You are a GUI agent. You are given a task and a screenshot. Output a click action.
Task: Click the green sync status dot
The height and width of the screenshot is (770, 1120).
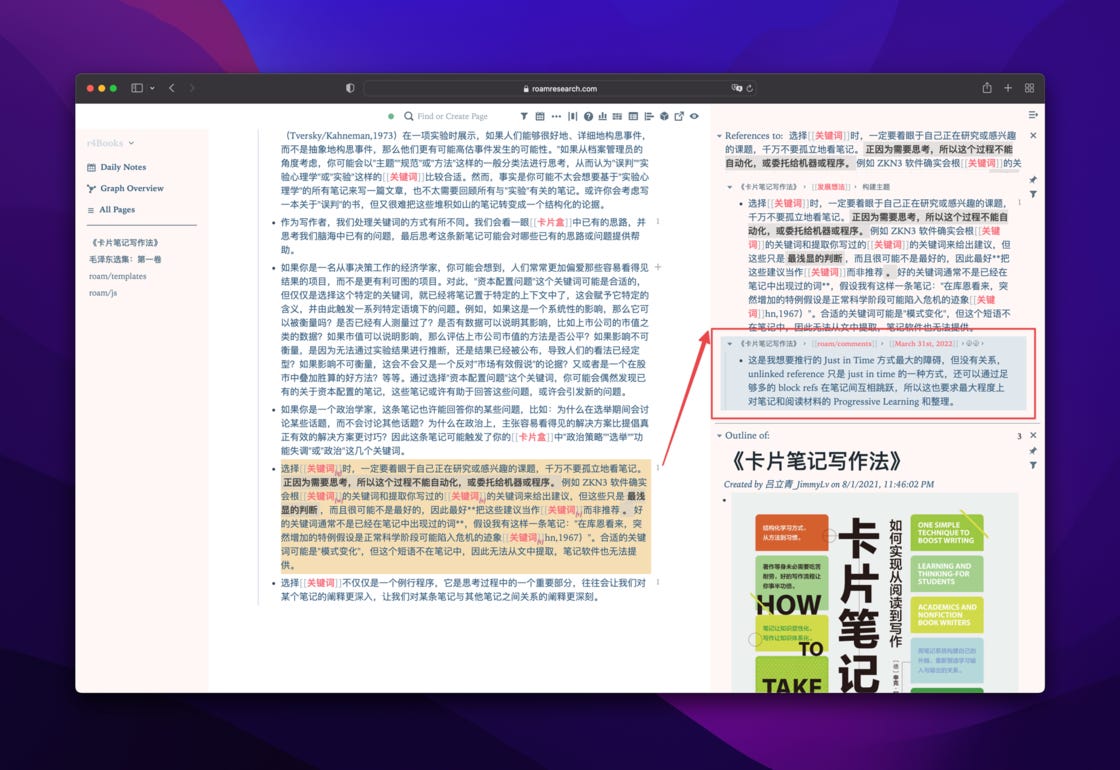coord(391,116)
